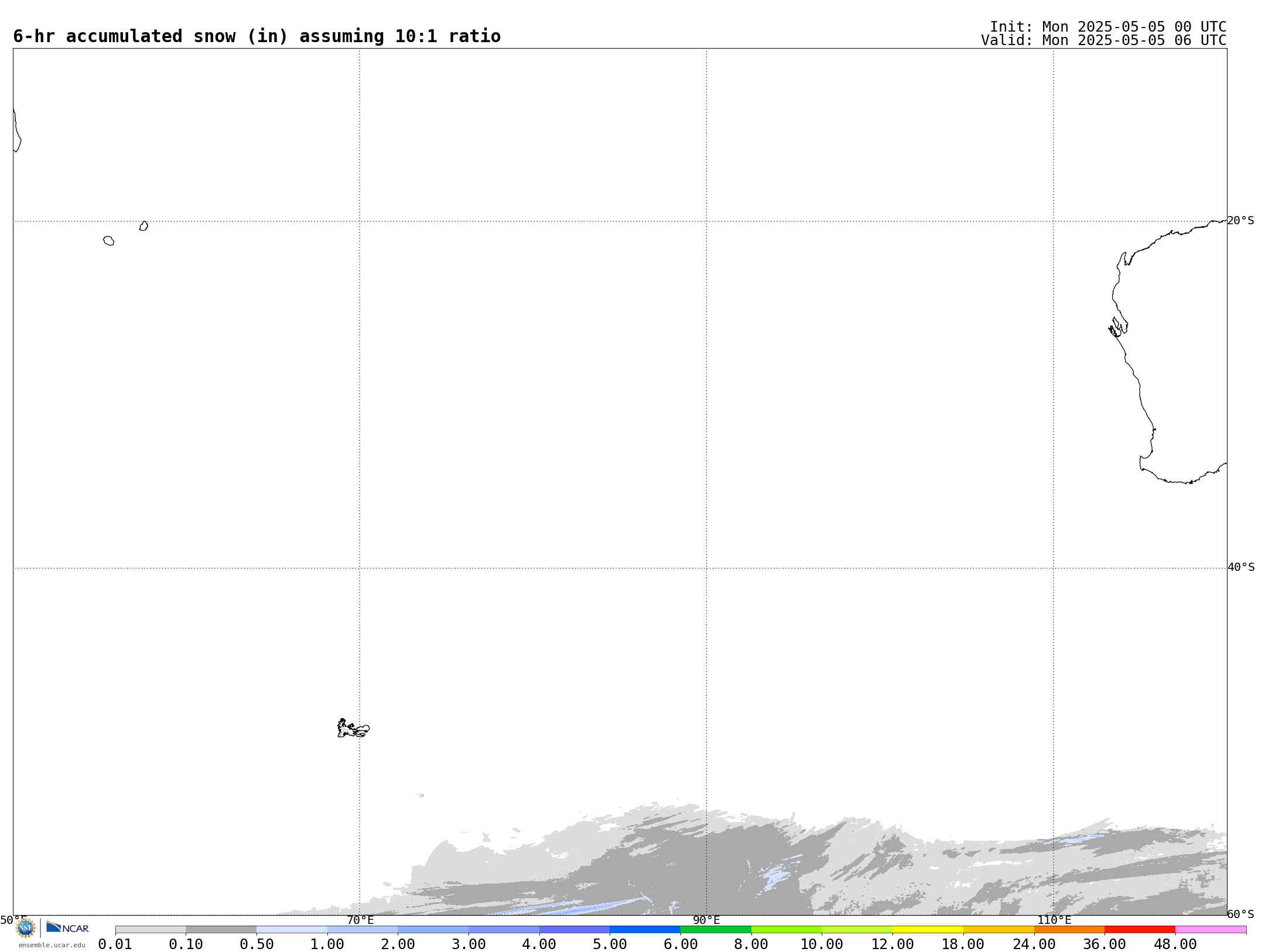Image resolution: width=1265 pixels, height=952 pixels.
Task: Click the 70°E longitude label
Action: 360,920
